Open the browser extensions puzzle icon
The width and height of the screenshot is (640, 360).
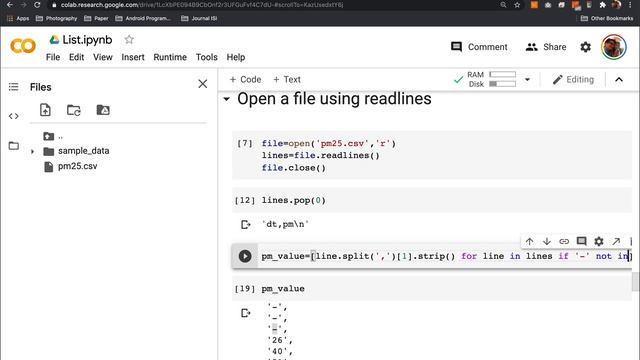[x=602, y=5]
